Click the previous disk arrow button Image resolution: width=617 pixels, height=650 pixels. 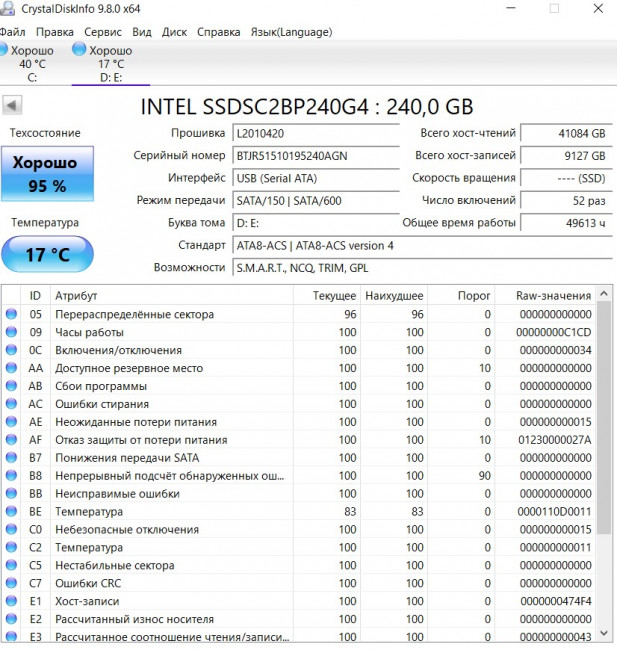[x=12, y=105]
